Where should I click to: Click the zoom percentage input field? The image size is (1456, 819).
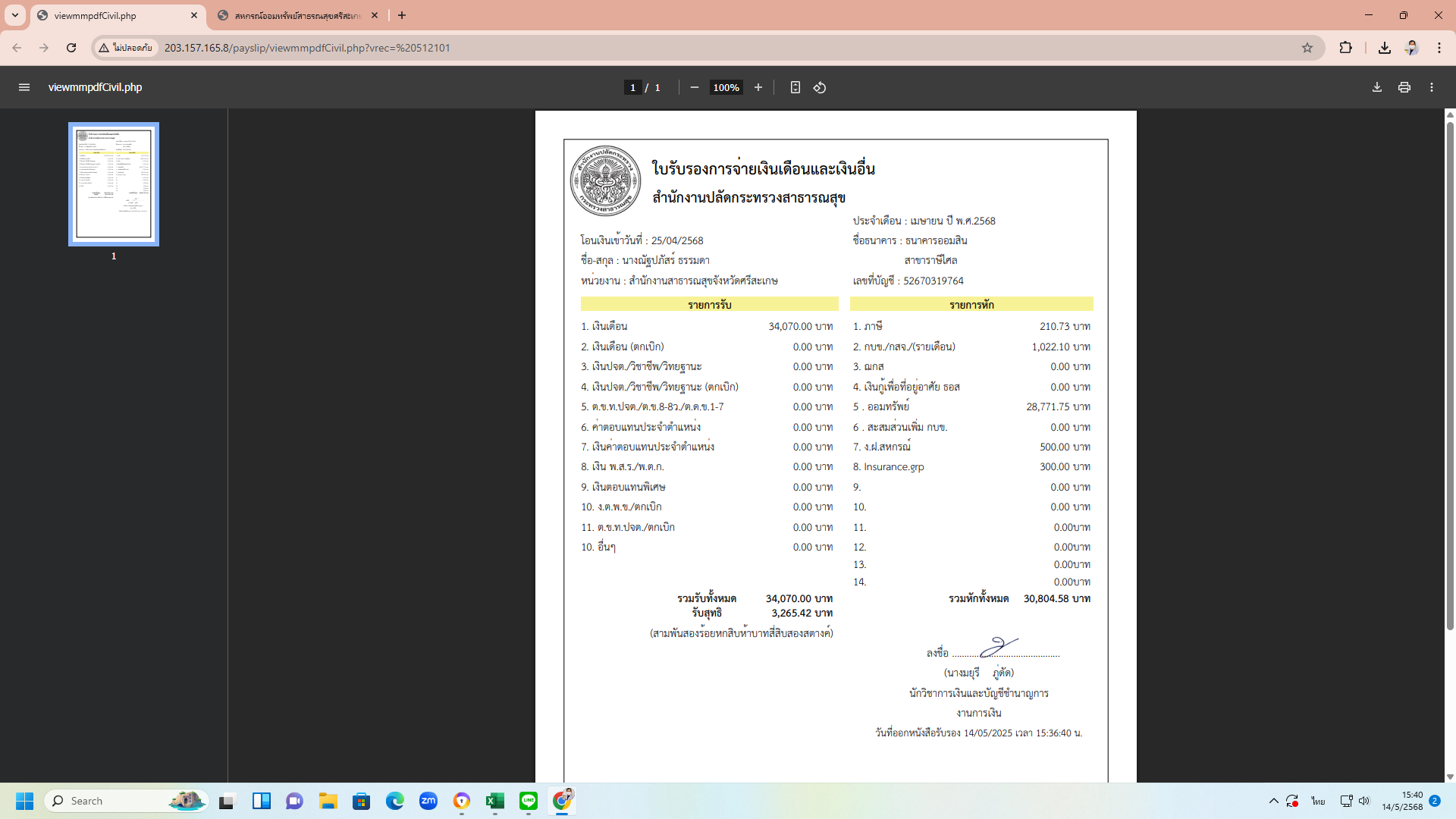coord(726,87)
